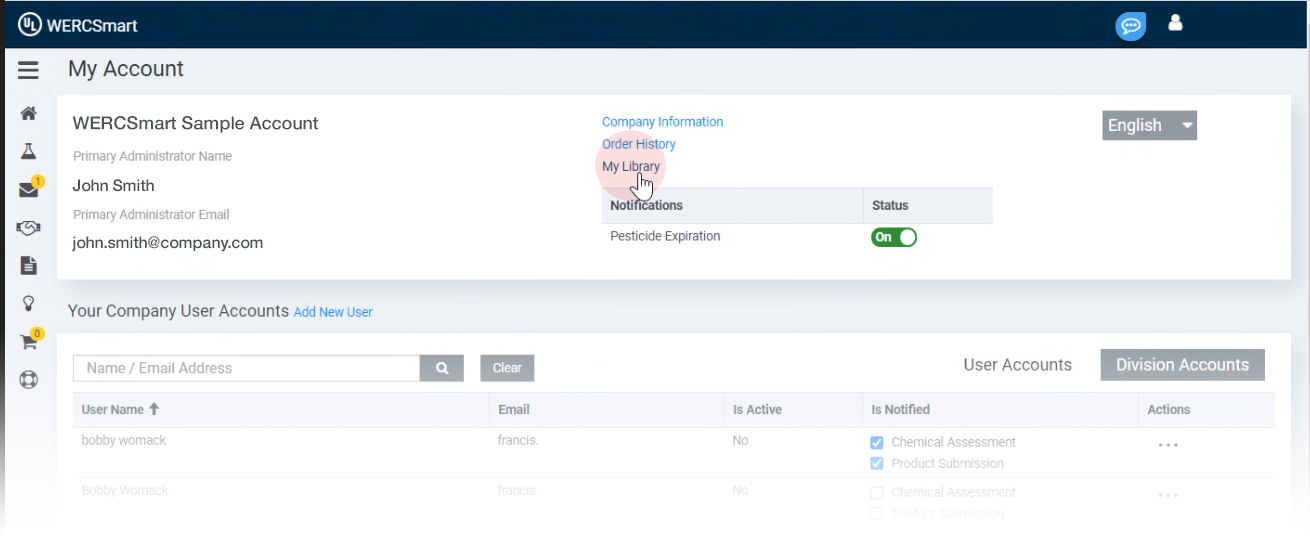Click Pesticide Expiration notification label
This screenshot has width=1310, height=543.
665,236
